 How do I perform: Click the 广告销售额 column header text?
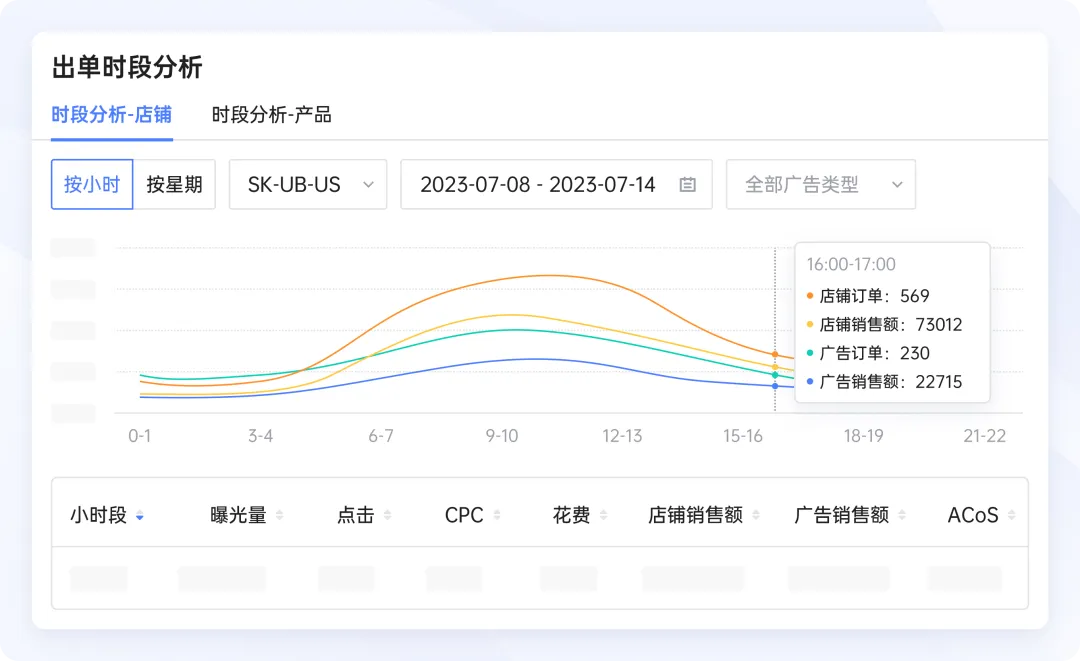842,515
